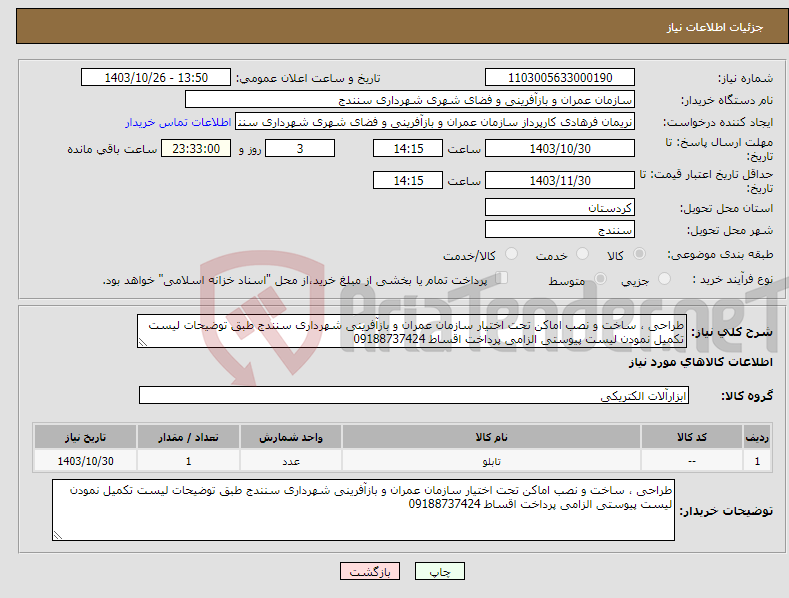Click the تاریخ نیاز column header

(86, 437)
